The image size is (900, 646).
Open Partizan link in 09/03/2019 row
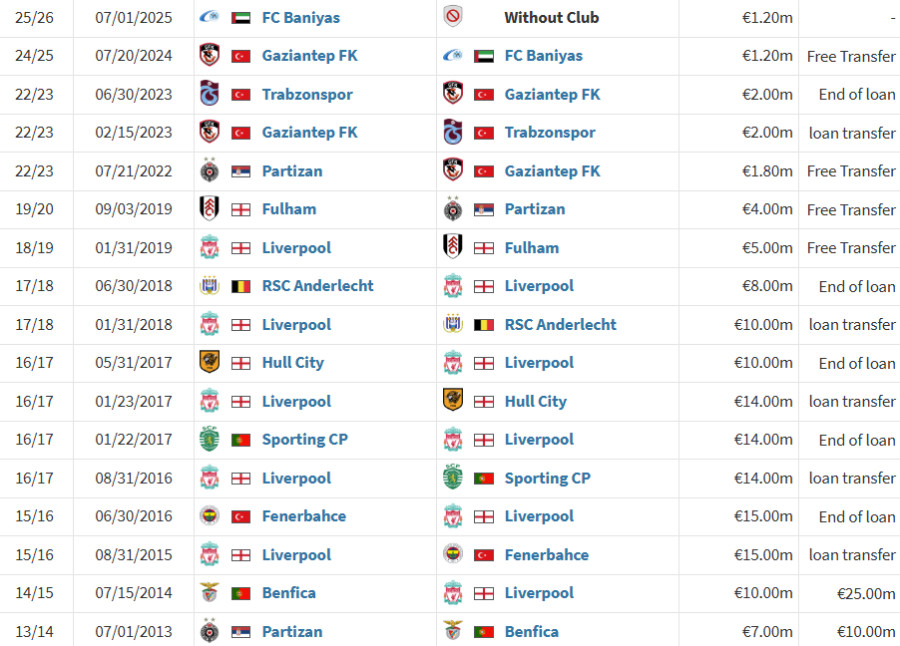click(x=535, y=209)
